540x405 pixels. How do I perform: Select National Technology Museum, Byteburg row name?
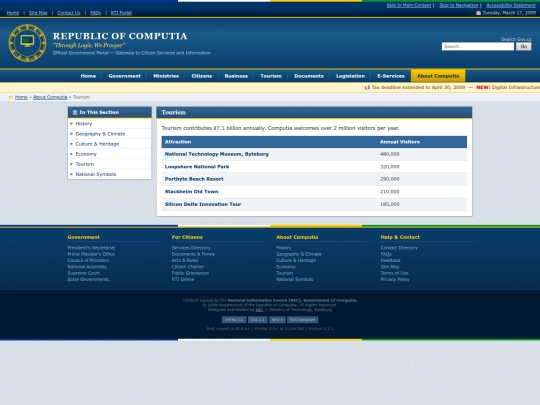(217, 154)
